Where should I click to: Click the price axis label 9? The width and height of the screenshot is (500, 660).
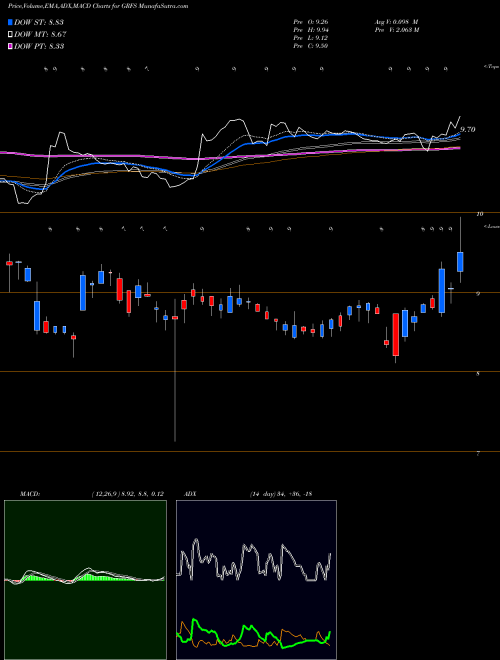click(x=478, y=294)
